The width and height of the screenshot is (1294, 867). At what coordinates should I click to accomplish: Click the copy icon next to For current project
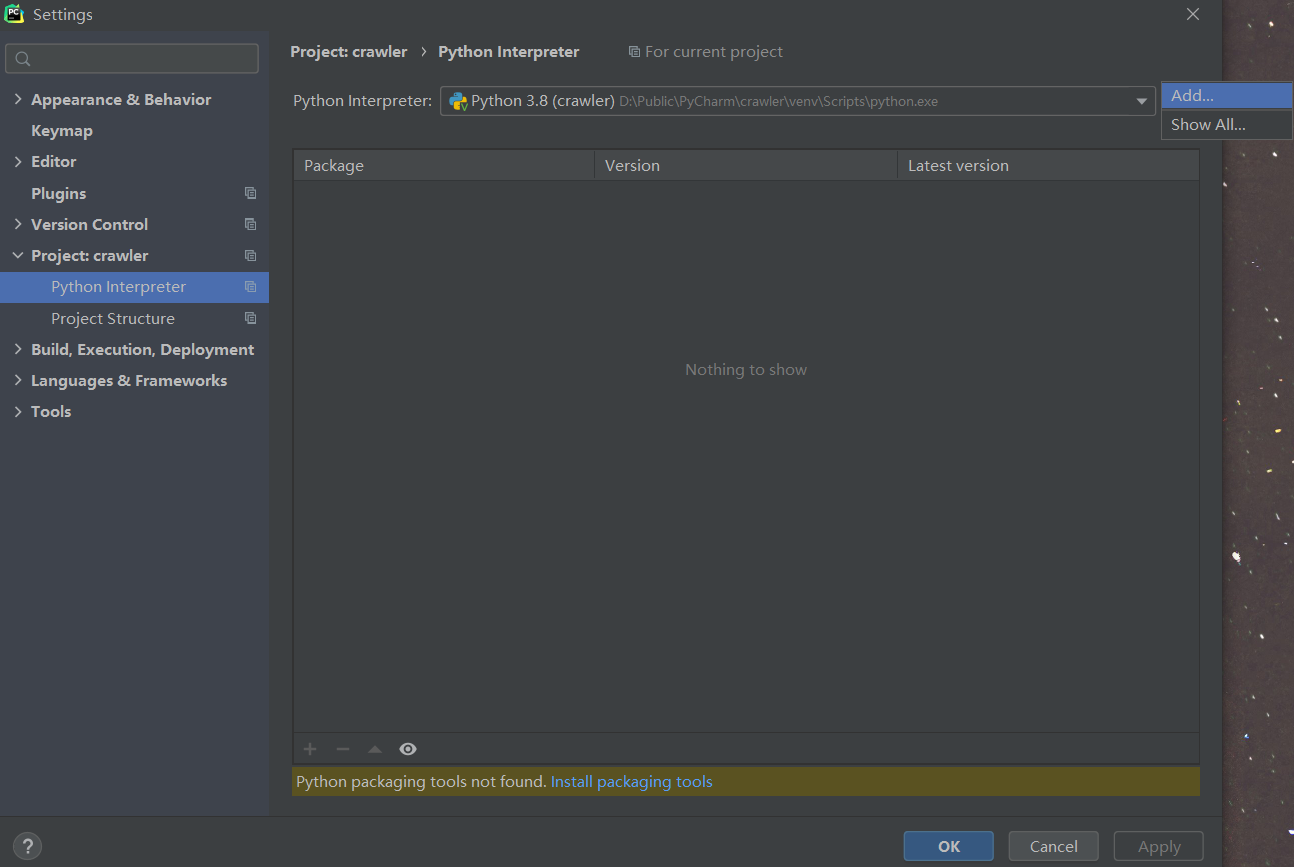(634, 51)
